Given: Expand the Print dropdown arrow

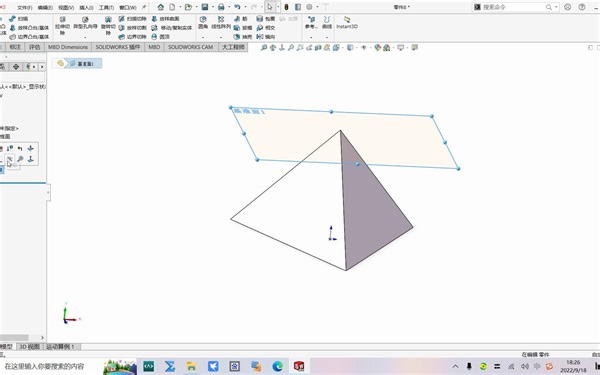Looking at the screenshot, I should [x=229, y=7].
